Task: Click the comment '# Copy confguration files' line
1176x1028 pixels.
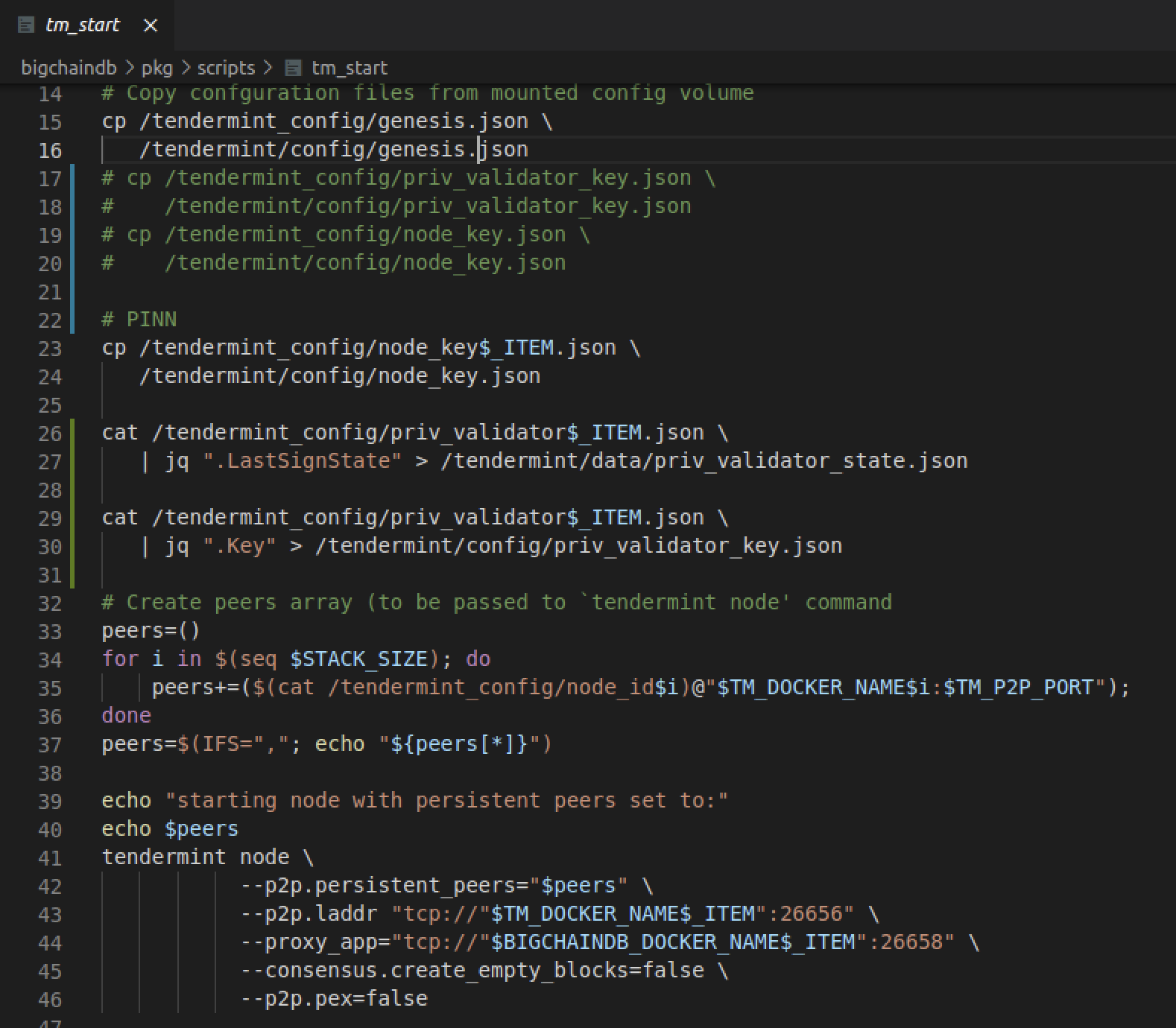Action: coord(428,93)
